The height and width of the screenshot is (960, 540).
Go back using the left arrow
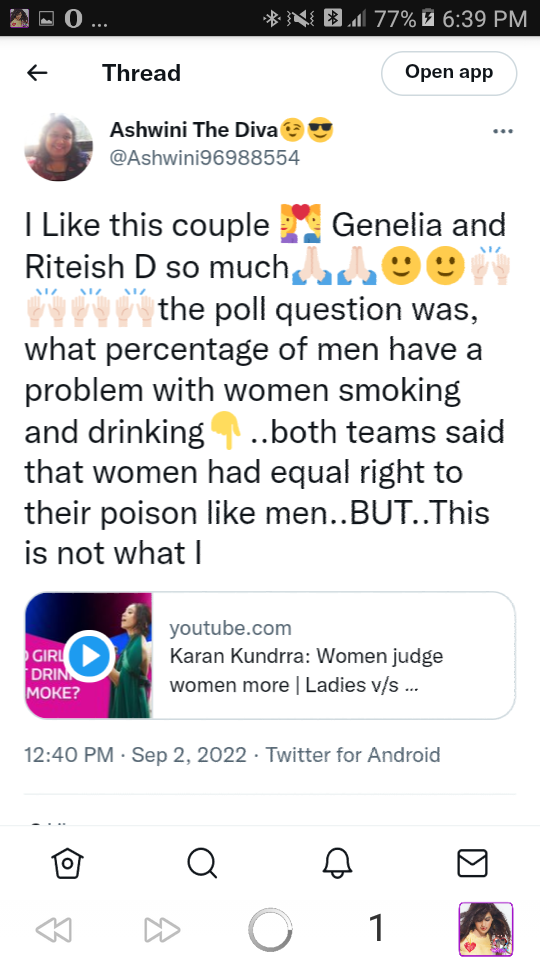[x=37, y=73]
